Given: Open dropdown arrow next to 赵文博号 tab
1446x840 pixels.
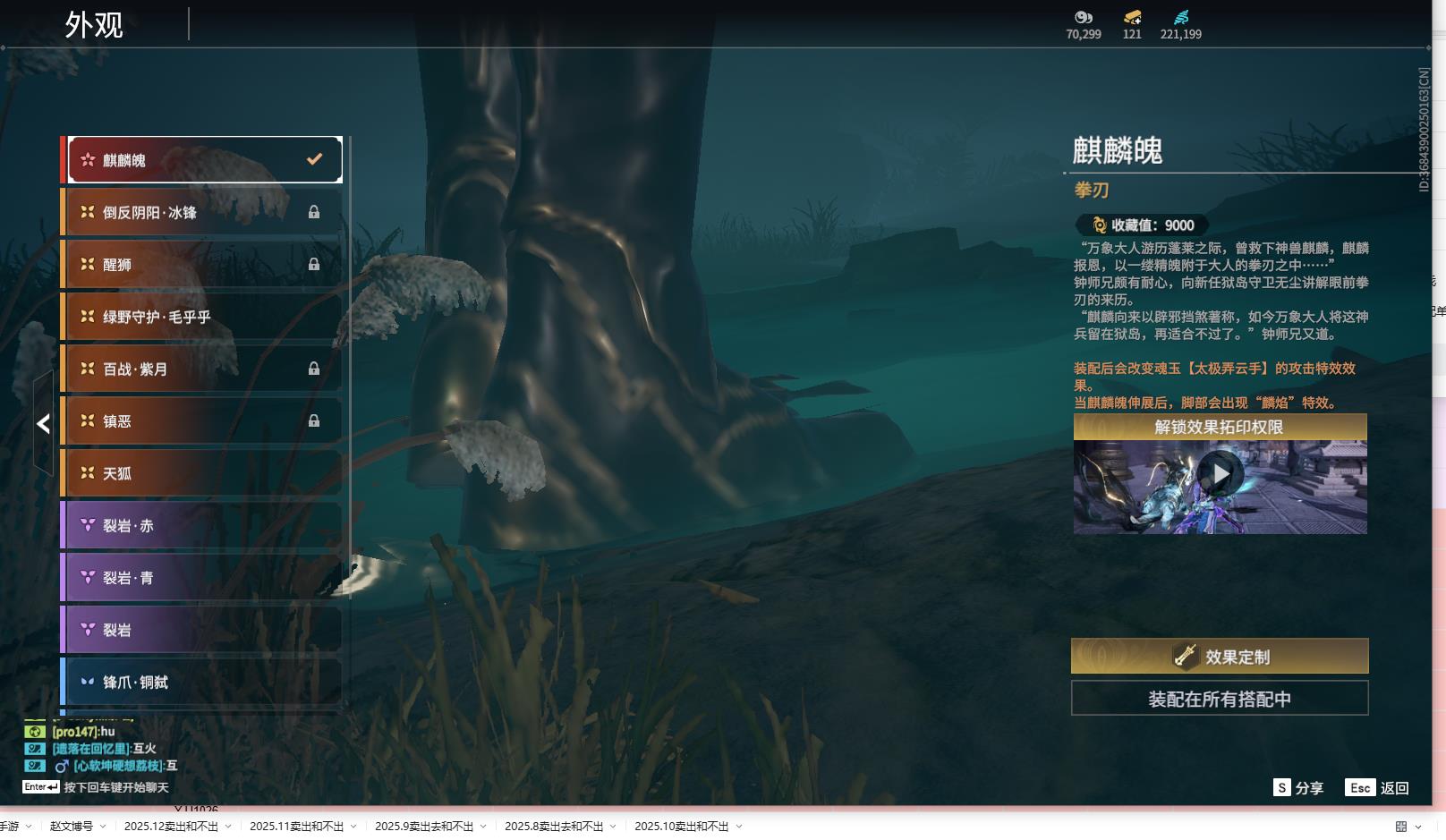Looking at the screenshot, I should pos(103,827).
